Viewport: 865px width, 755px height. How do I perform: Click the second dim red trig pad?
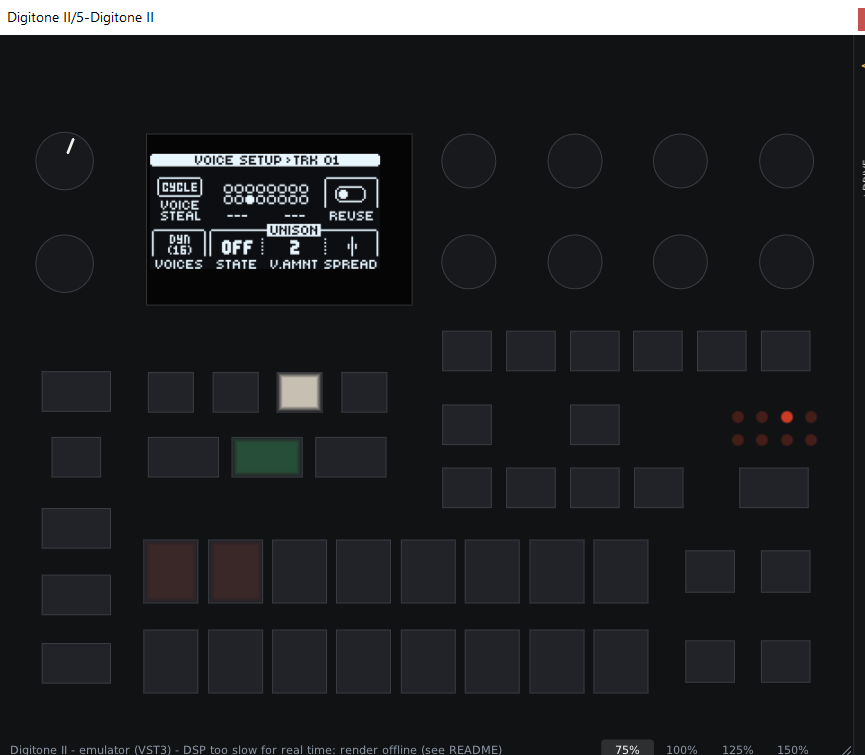(236, 571)
